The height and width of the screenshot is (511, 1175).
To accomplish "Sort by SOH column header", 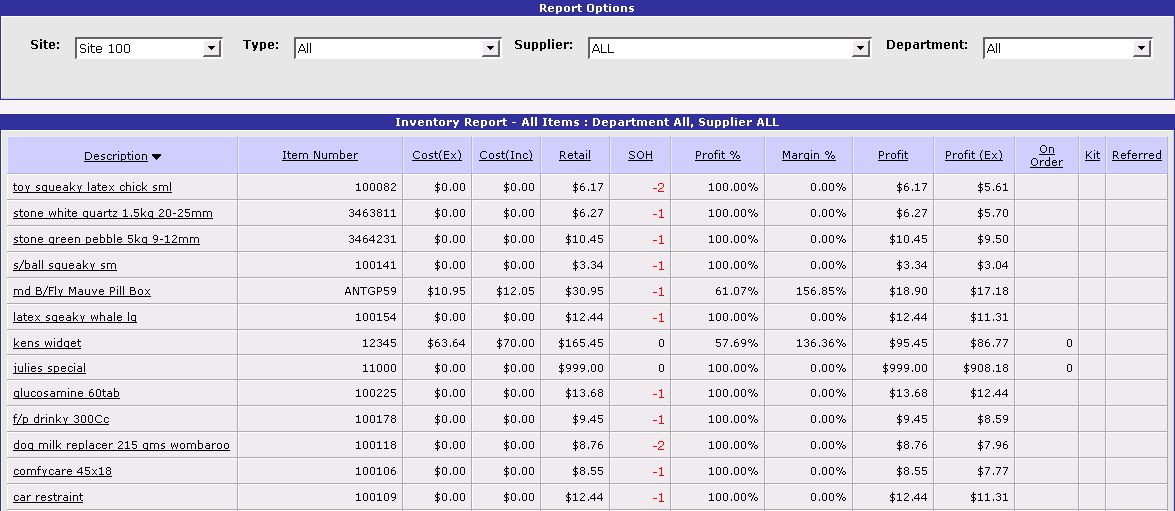I will pyautogui.click(x=640, y=155).
